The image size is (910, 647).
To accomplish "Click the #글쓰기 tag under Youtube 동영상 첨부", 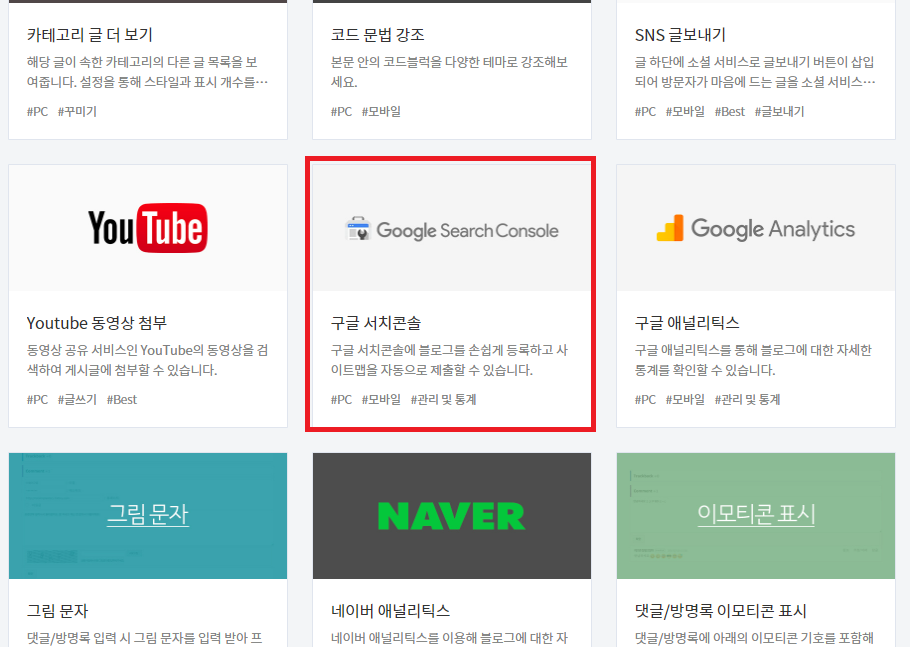I will click(76, 399).
